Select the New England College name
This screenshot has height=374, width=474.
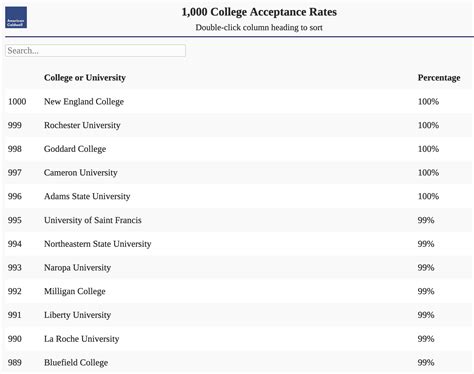(84, 101)
